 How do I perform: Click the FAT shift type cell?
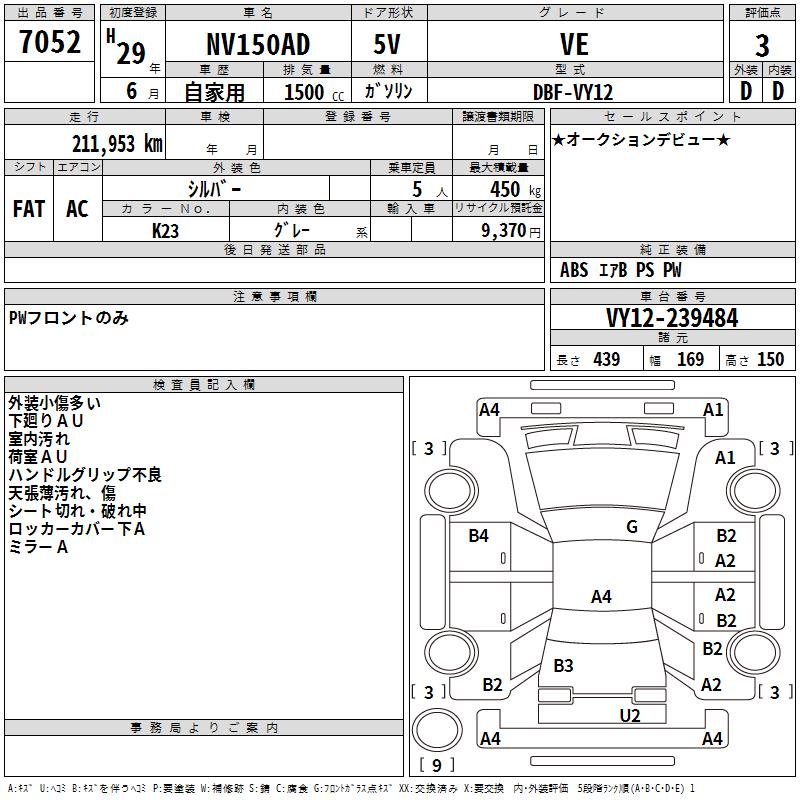tap(29, 209)
